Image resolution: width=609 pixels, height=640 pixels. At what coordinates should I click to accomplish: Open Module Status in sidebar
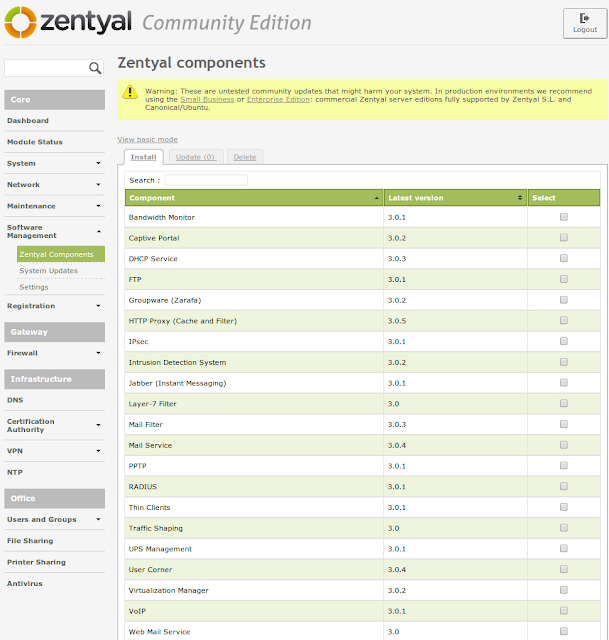coord(35,142)
